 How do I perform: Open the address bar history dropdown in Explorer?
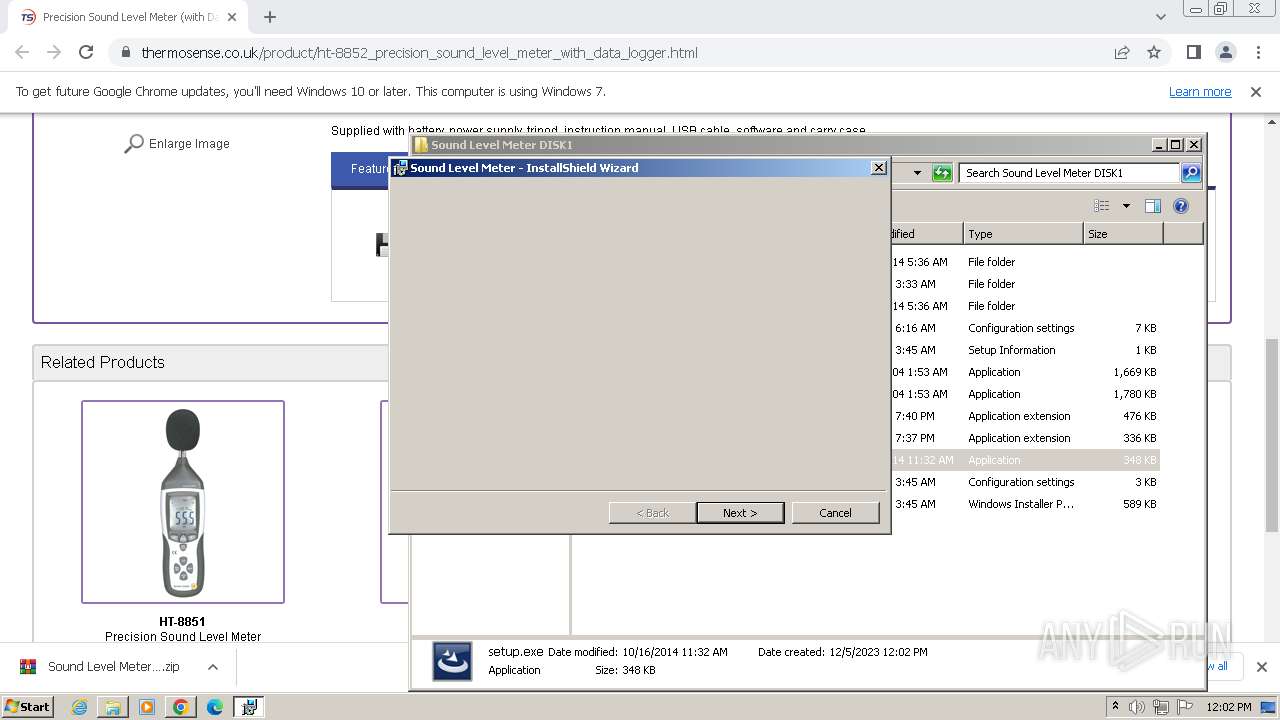point(917,173)
